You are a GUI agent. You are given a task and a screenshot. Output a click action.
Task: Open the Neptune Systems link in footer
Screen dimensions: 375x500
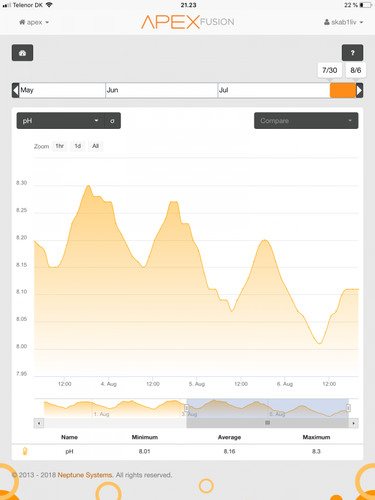(85, 475)
